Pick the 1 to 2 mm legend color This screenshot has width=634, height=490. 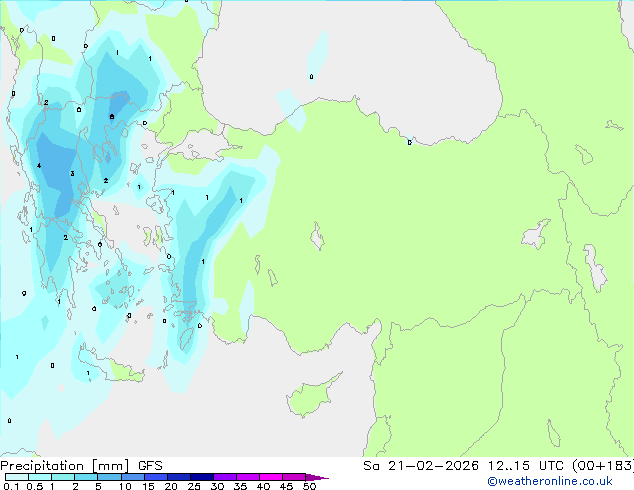63,477
